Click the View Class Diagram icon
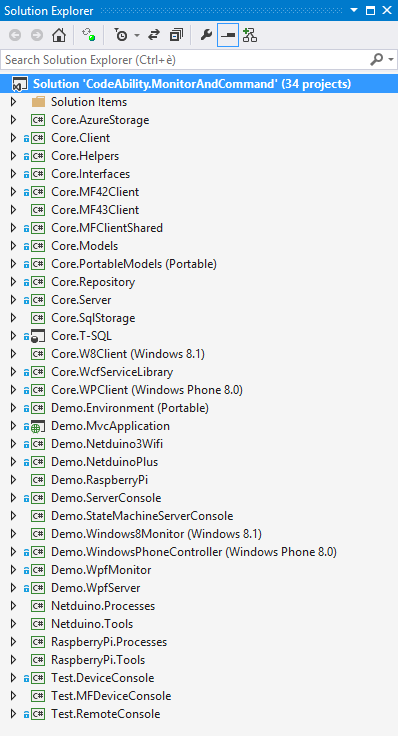The width and height of the screenshot is (398, 736). point(250,36)
